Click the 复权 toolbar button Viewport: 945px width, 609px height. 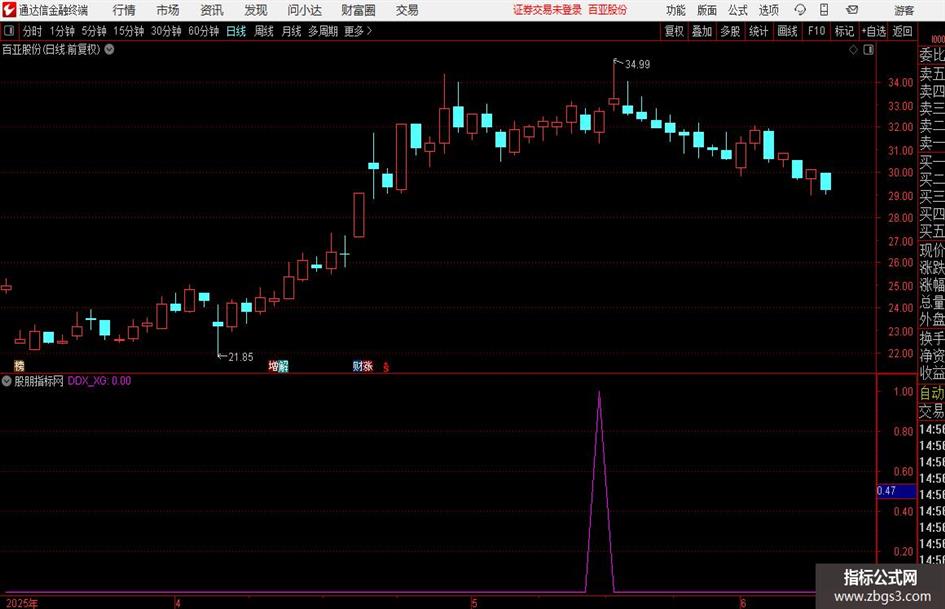point(674,31)
